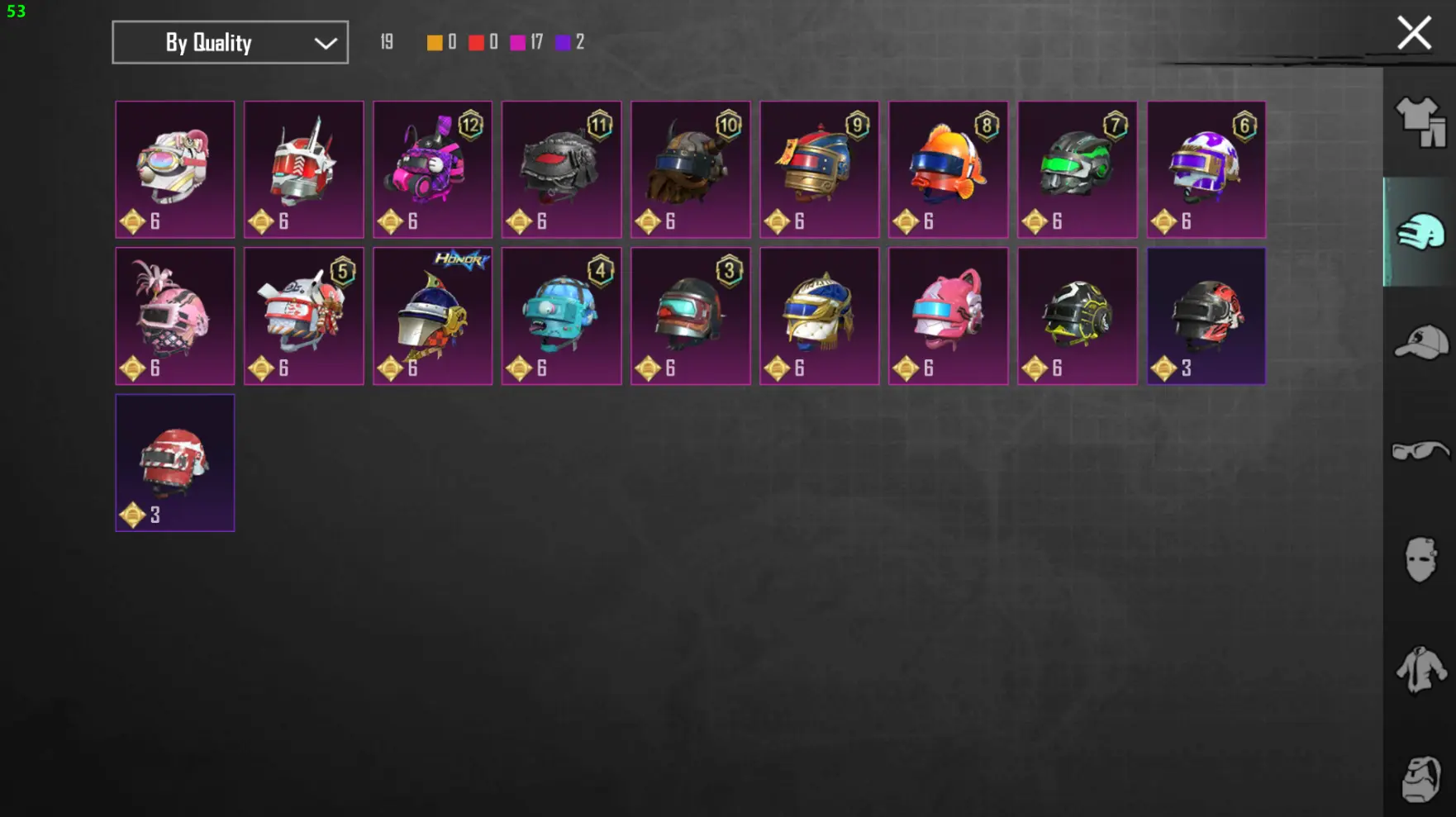Filter by red quality swatch

point(476,42)
